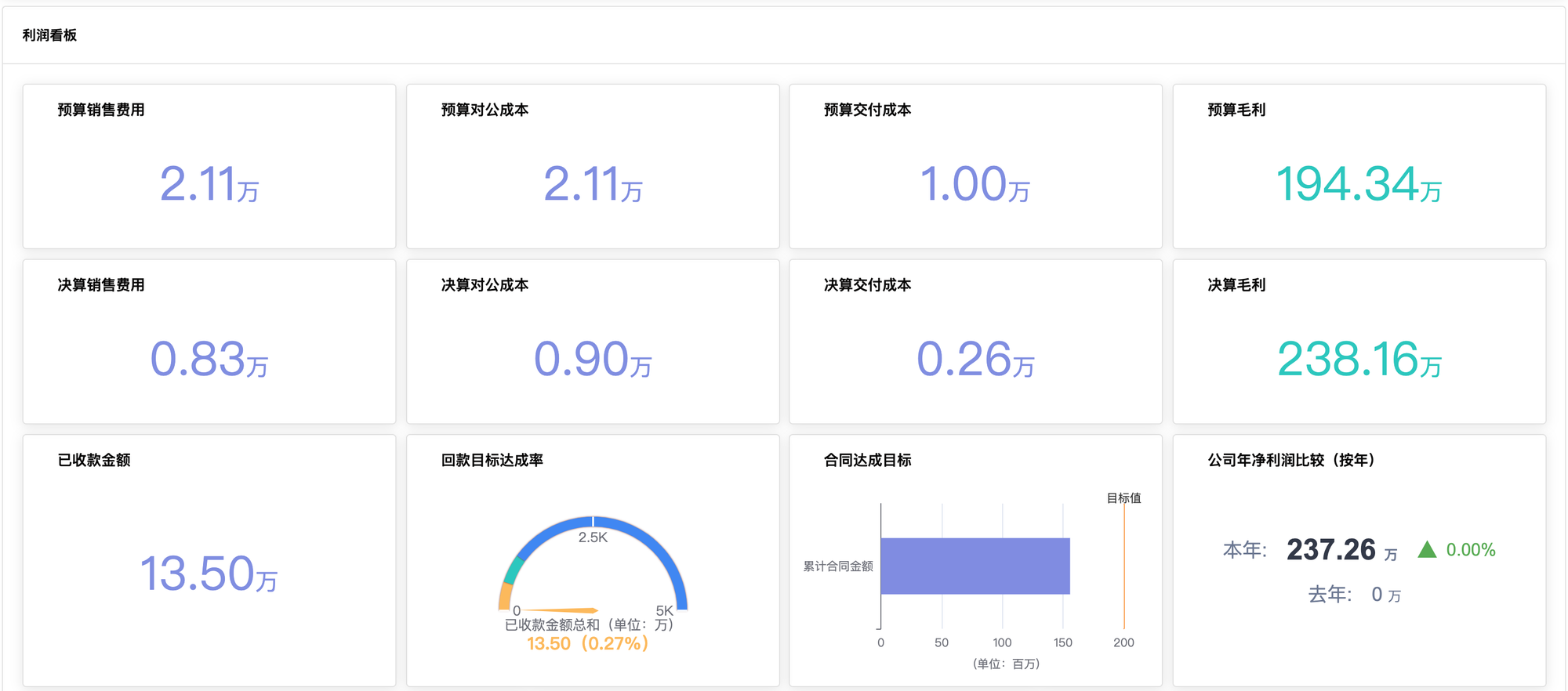Click the 决算销售费用 value 0.83万
Image resolution: width=1568 pixels, height=691 pixels.
(x=209, y=360)
